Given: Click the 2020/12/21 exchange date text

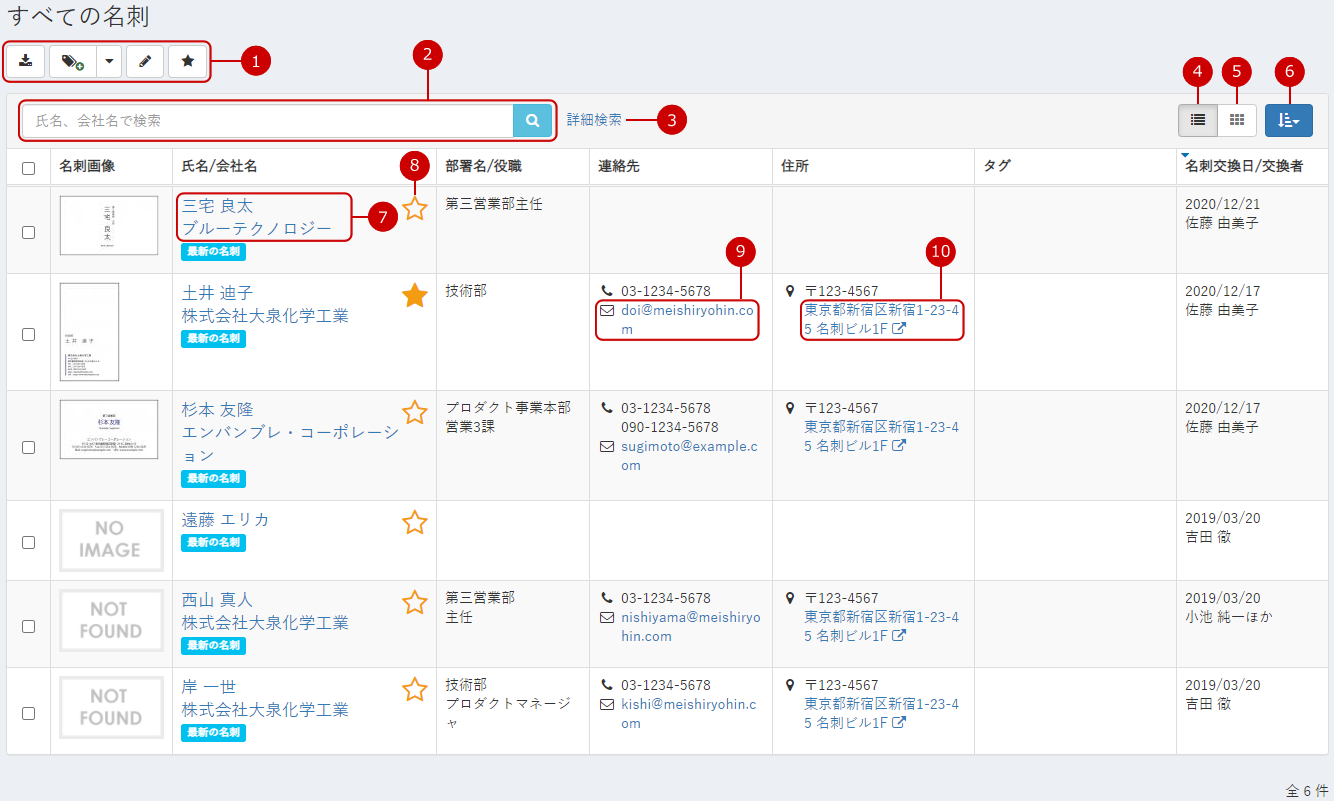Looking at the screenshot, I should pyautogui.click(x=1222, y=204).
